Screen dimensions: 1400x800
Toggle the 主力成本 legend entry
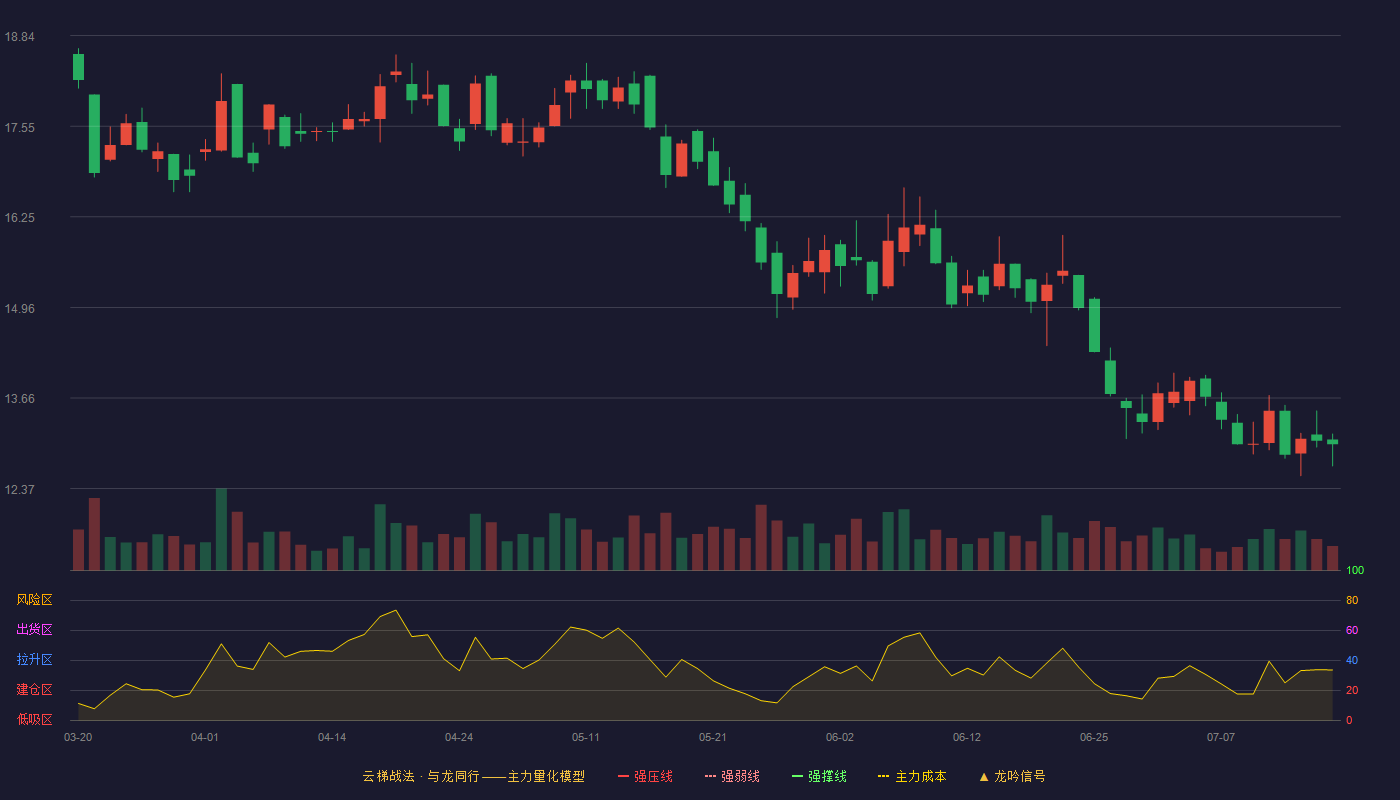click(x=912, y=776)
